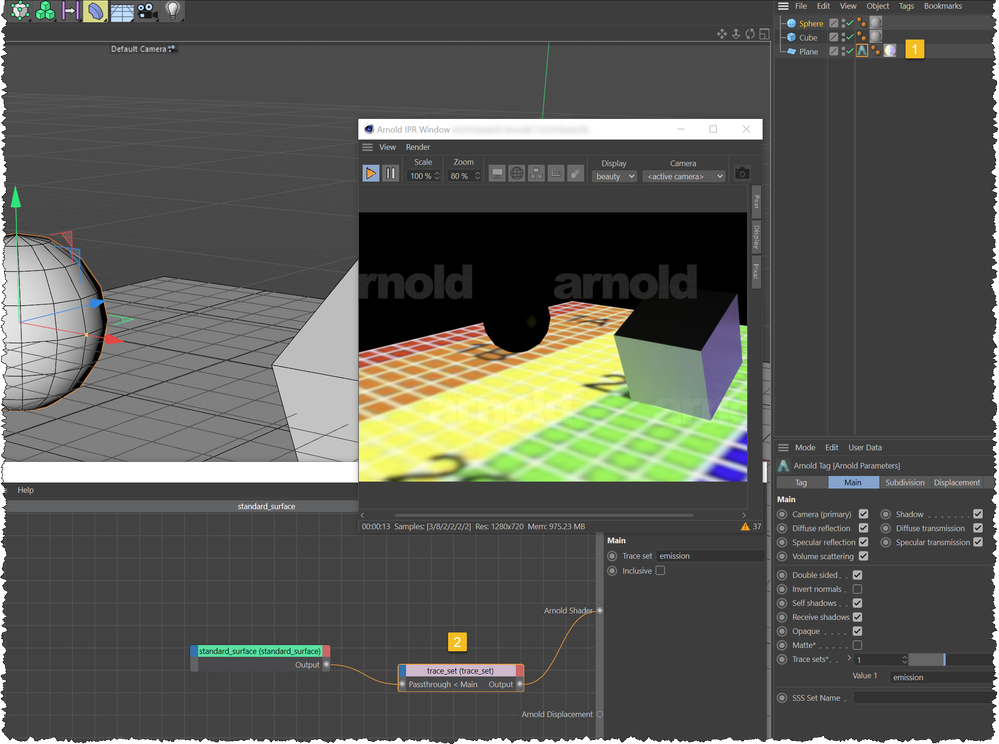Click the Phong tag on Sphere row

point(861,23)
